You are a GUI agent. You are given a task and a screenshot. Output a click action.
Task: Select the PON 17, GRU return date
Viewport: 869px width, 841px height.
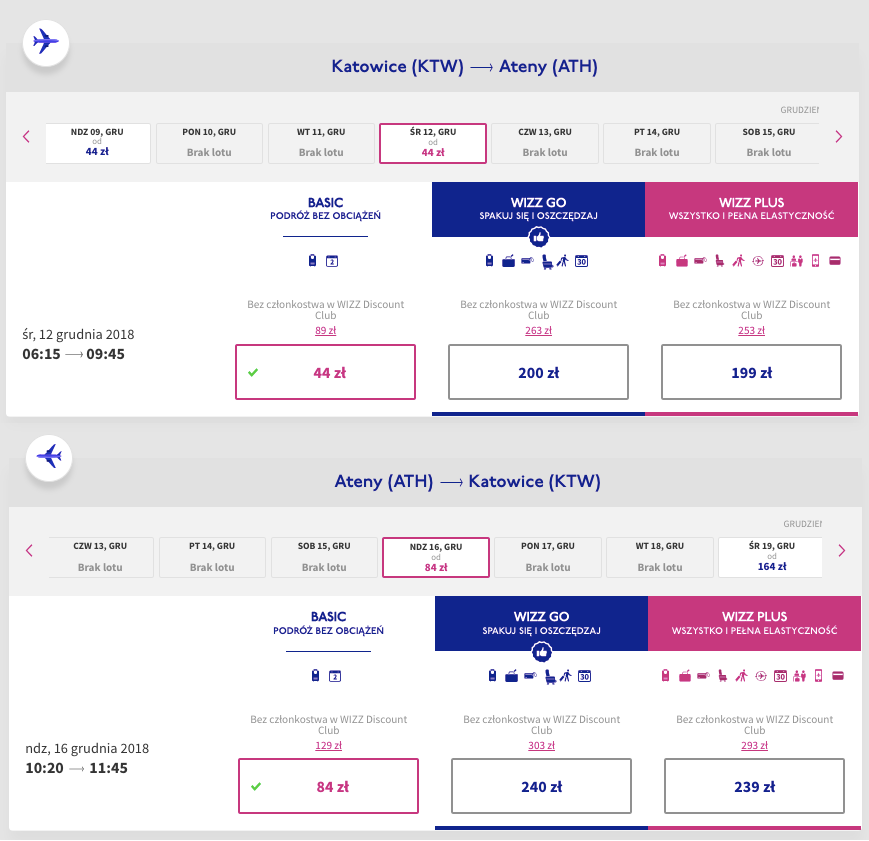click(x=548, y=557)
